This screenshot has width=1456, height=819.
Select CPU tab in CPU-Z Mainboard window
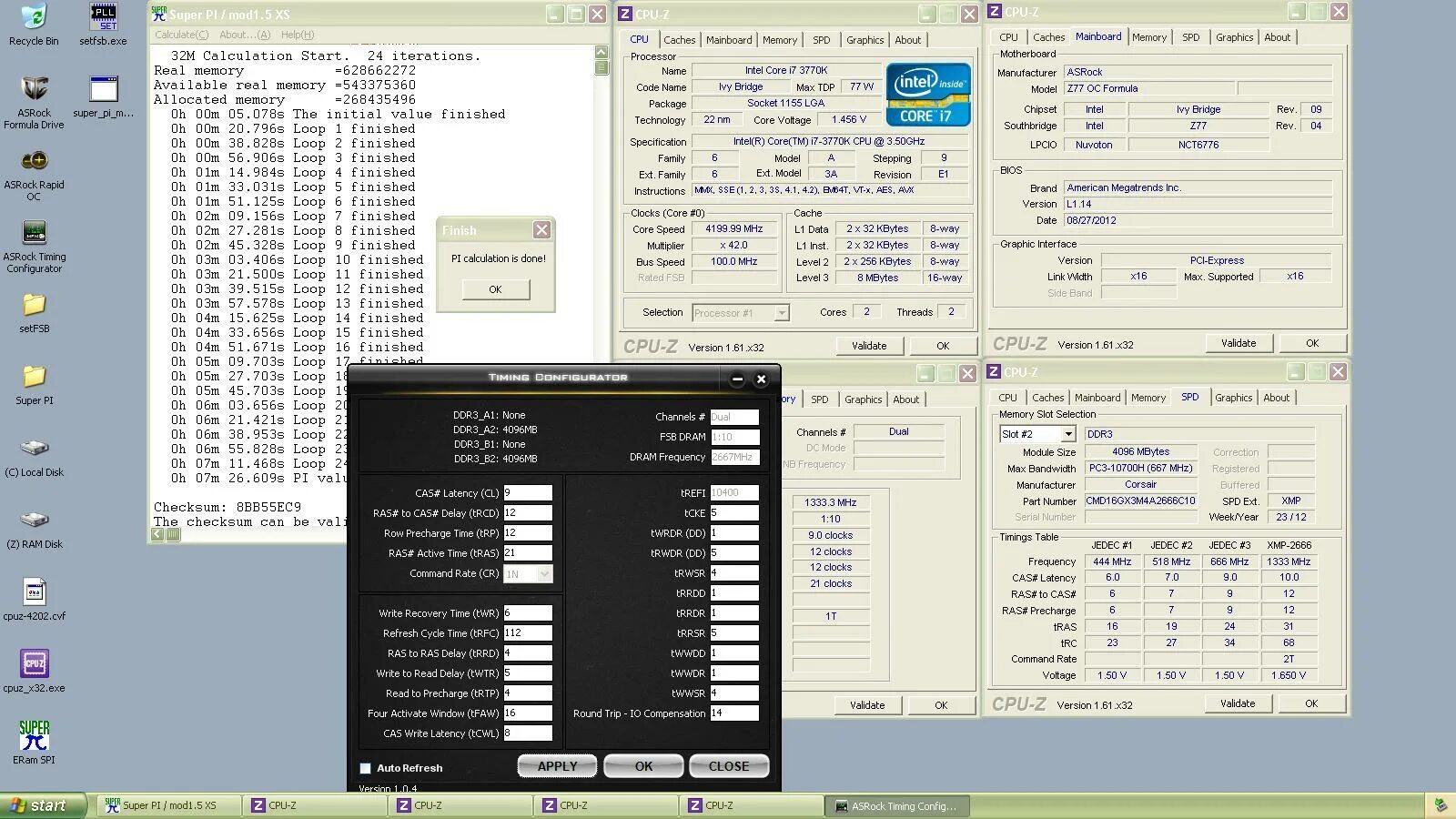coord(1008,37)
